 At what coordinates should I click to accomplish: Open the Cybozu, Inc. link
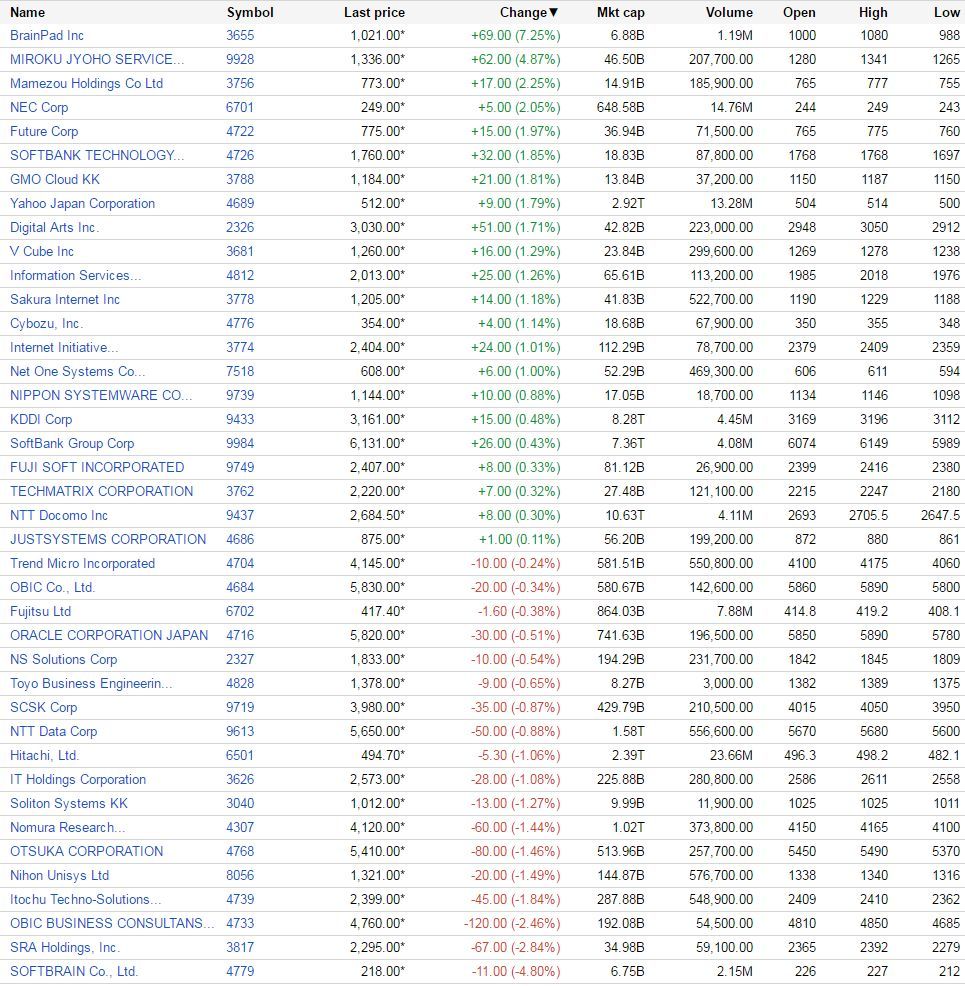(47, 323)
